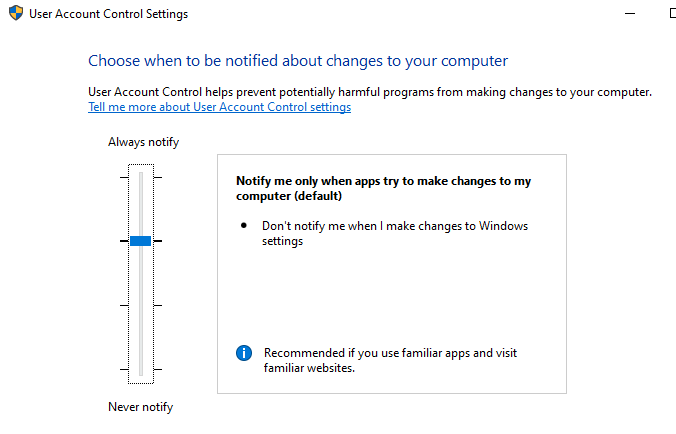The image size is (676, 434).
Task: Click the 'User Account Control Settings' title text
Action: coord(108,14)
